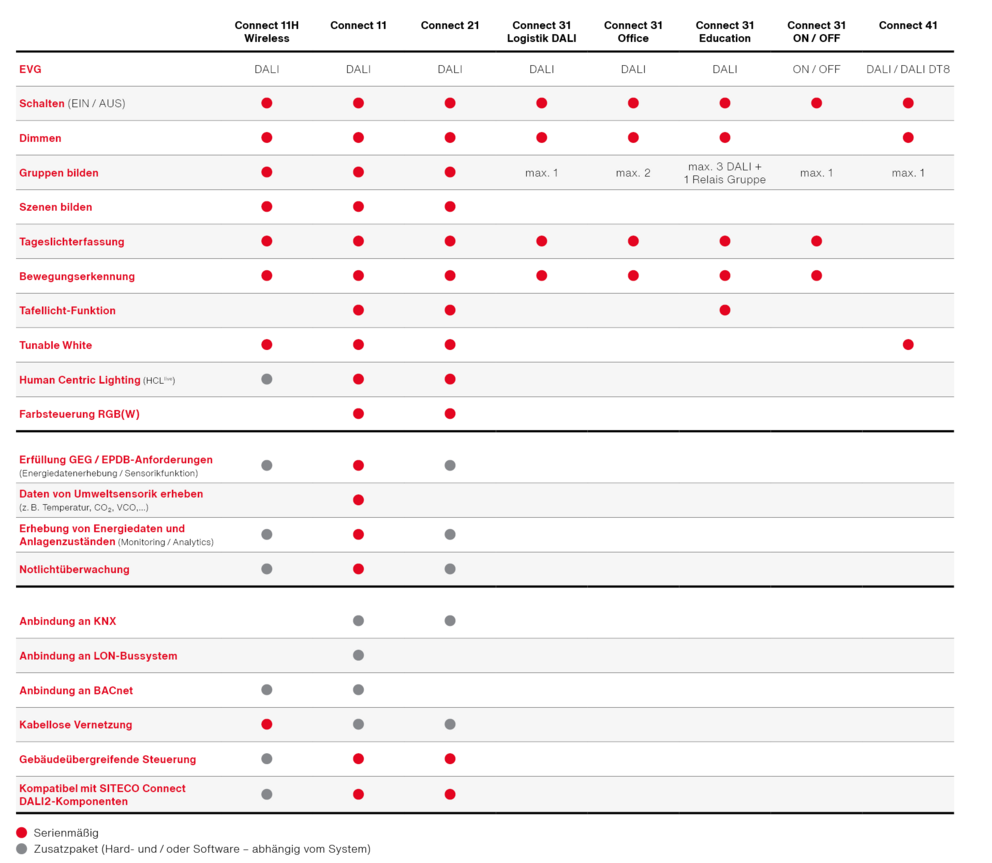Click the gray dot in Anbindung an LON-Bussystem row
Viewport: 992px width, 863px height.
point(358,655)
